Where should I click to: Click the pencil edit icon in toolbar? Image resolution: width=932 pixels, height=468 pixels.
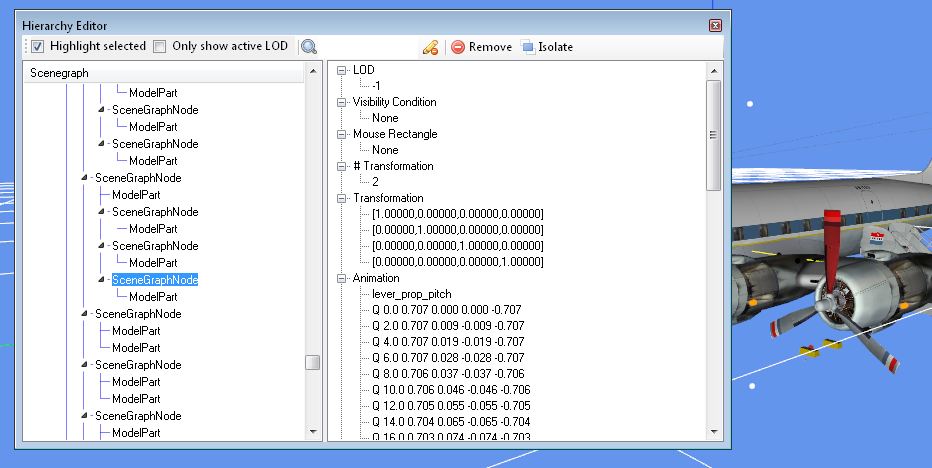coord(430,47)
